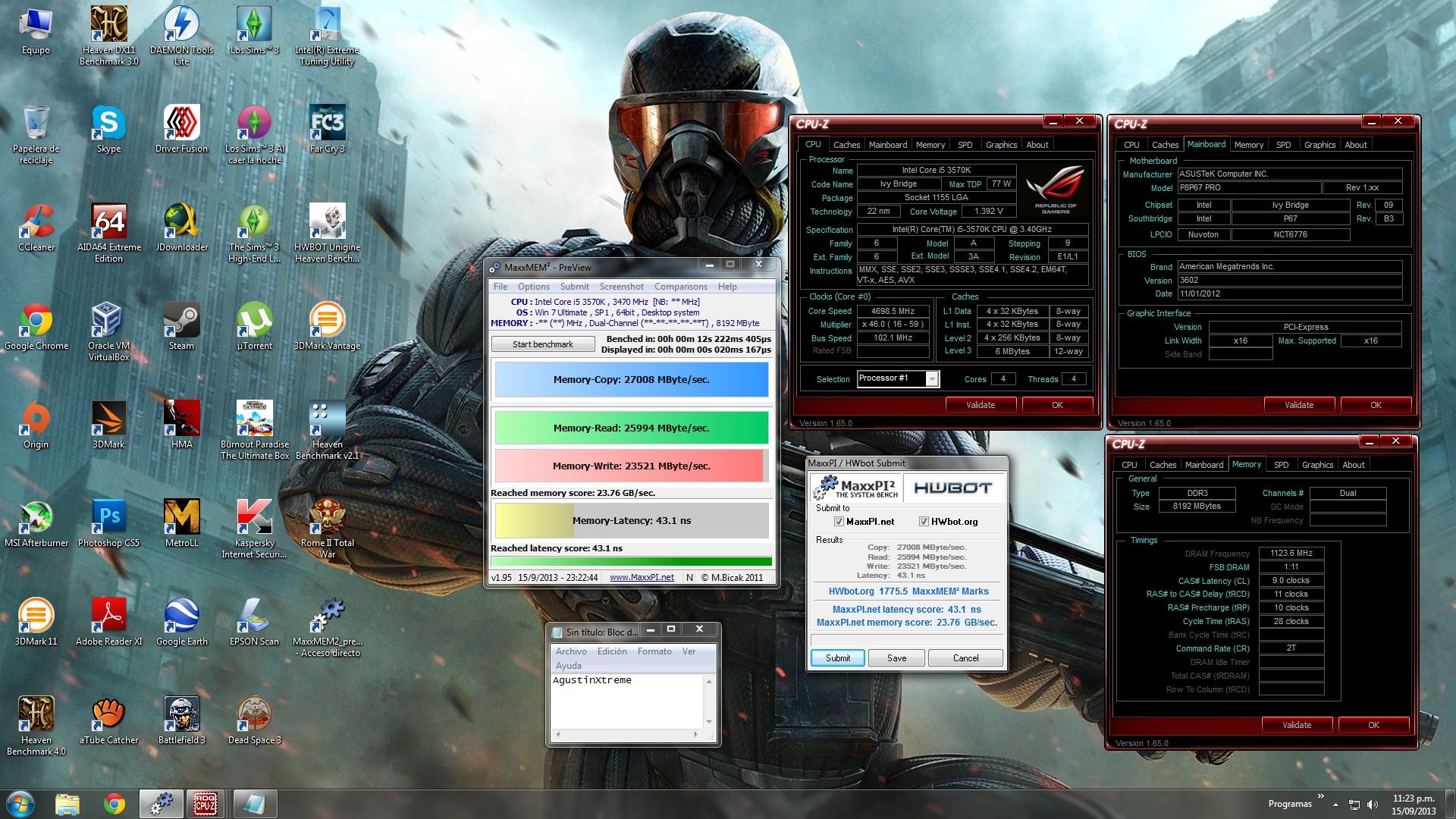
Task: Launch Driver Fusion shortcut
Action: click(x=182, y=130)
